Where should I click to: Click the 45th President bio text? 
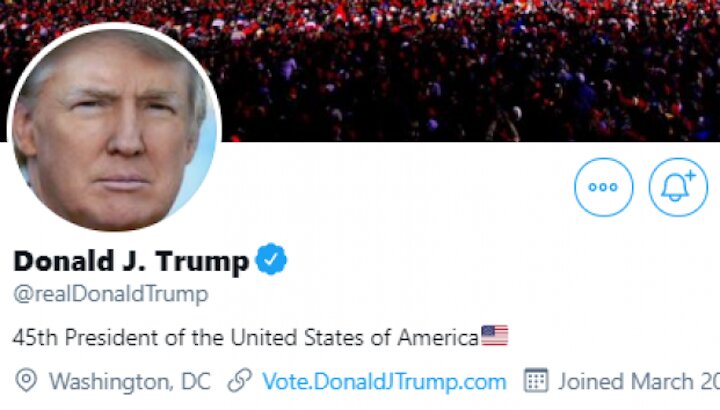coord(246,337)
